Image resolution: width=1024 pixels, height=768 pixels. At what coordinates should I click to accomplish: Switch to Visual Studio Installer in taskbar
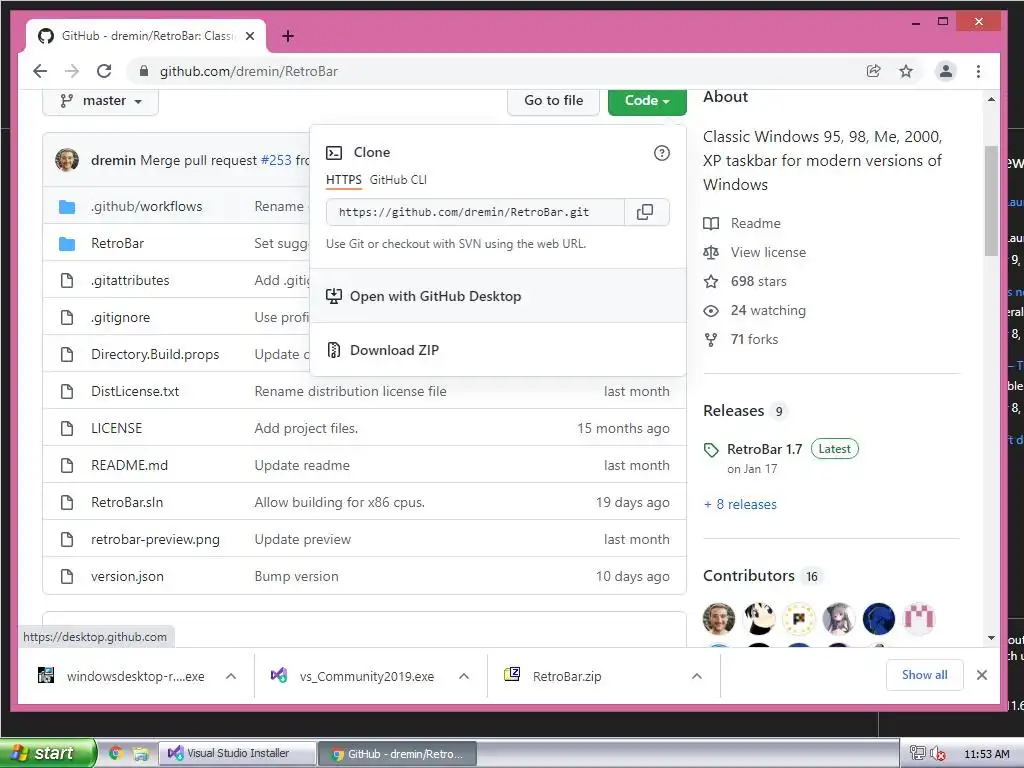click(238, 754)
